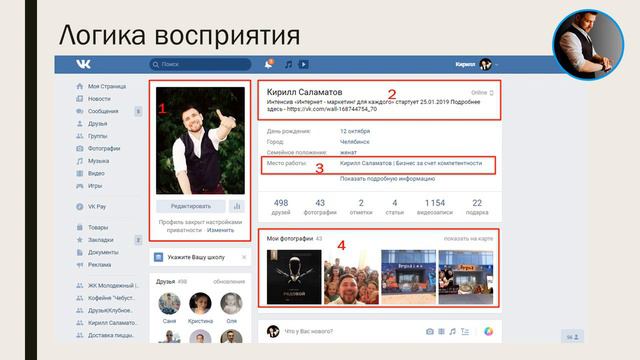Viewport: 640px width, 360px height.
Task: Click the Изменить privacy link
Action: (x=220, y=230)
